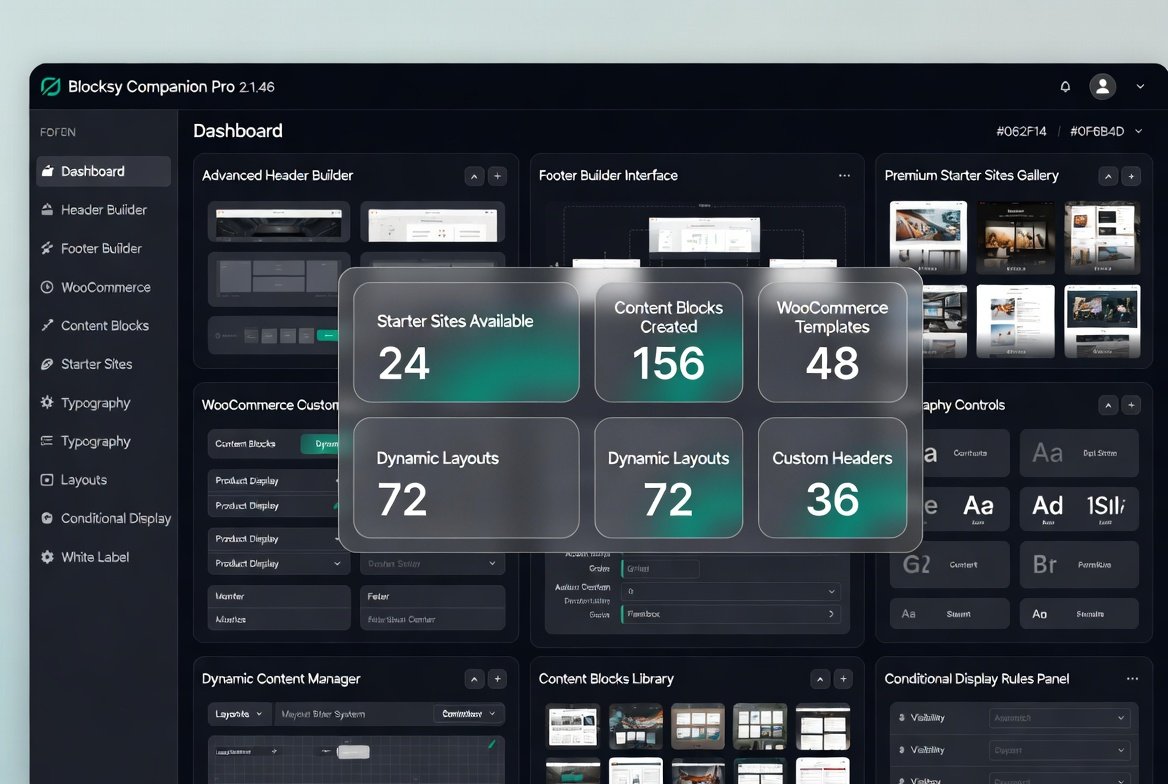
Task: Click the White Label gear icon
Action: coord(47,557)
